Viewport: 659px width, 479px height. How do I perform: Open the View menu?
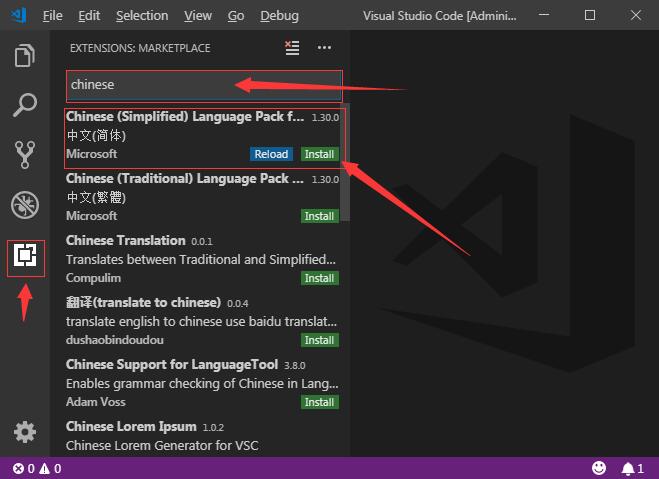coord(198,16)
